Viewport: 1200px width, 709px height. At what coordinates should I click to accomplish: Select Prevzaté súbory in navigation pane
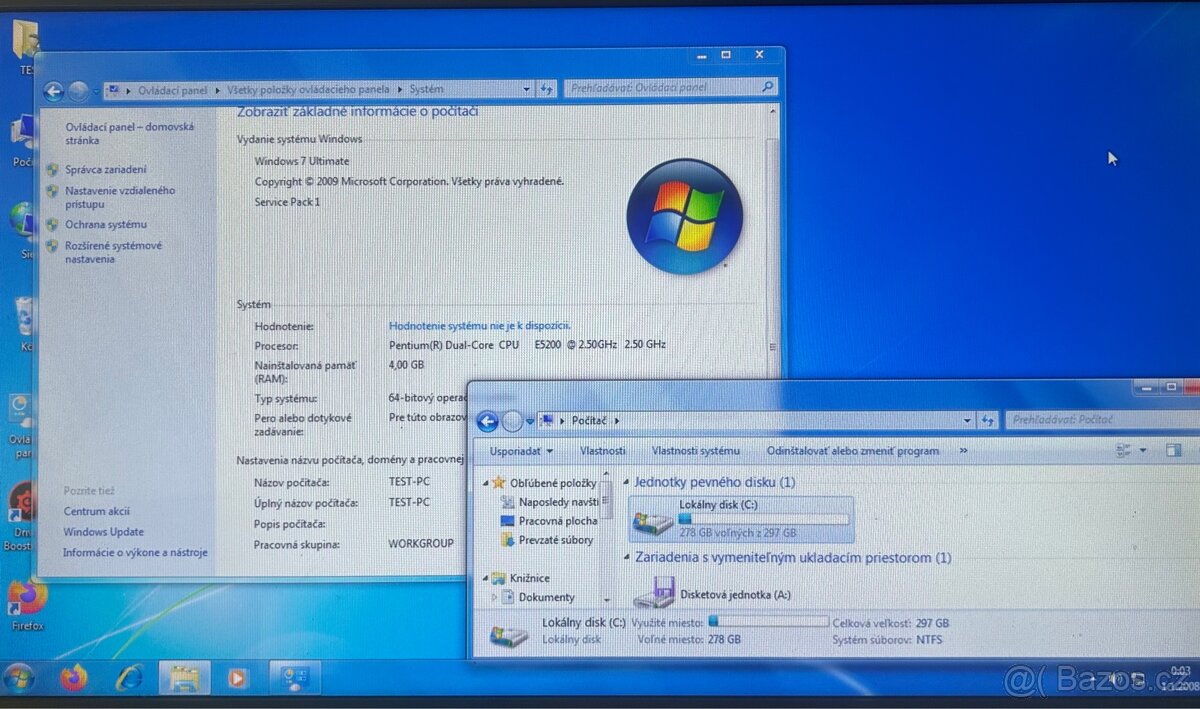point(546,540)
